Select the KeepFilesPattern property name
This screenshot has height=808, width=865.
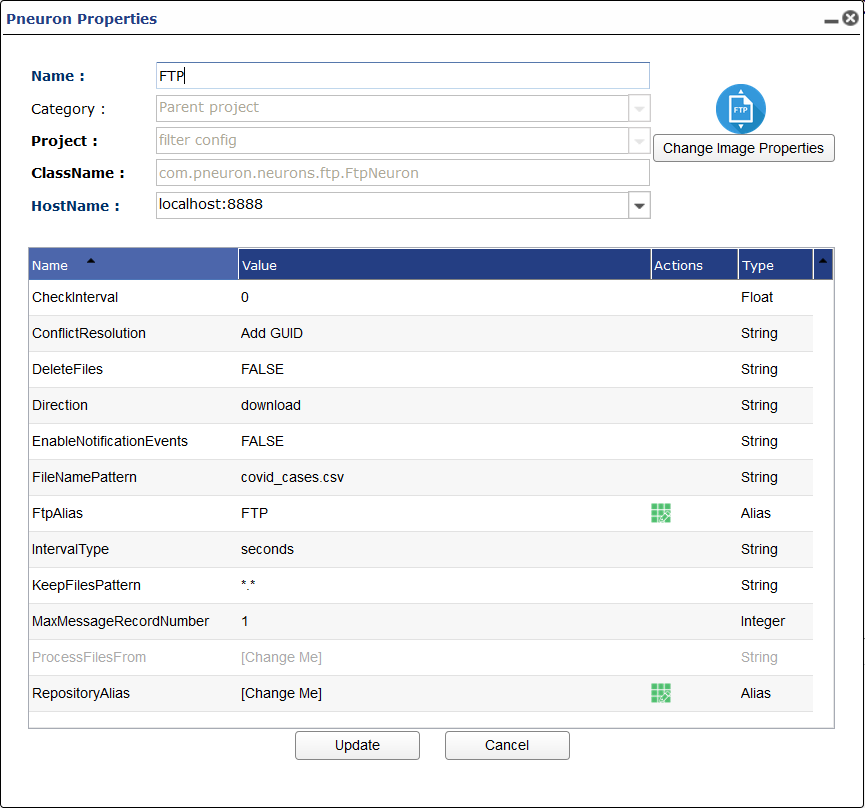point(86,585)
